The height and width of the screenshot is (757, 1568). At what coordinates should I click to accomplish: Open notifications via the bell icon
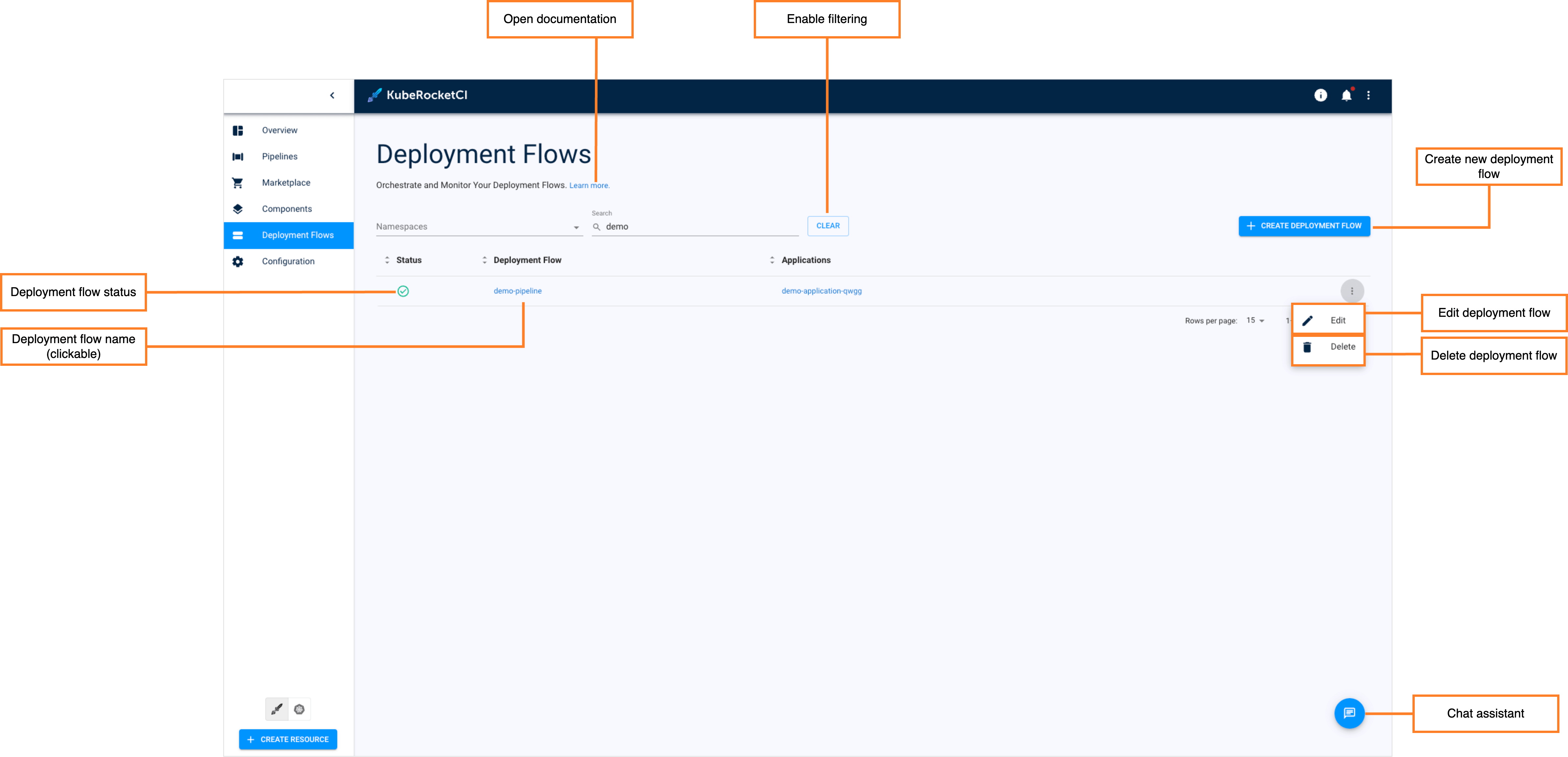pos(1346,95)
